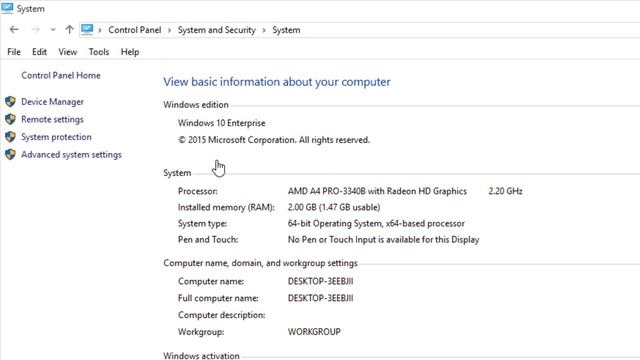Open the Tools menu

point(99,52)
